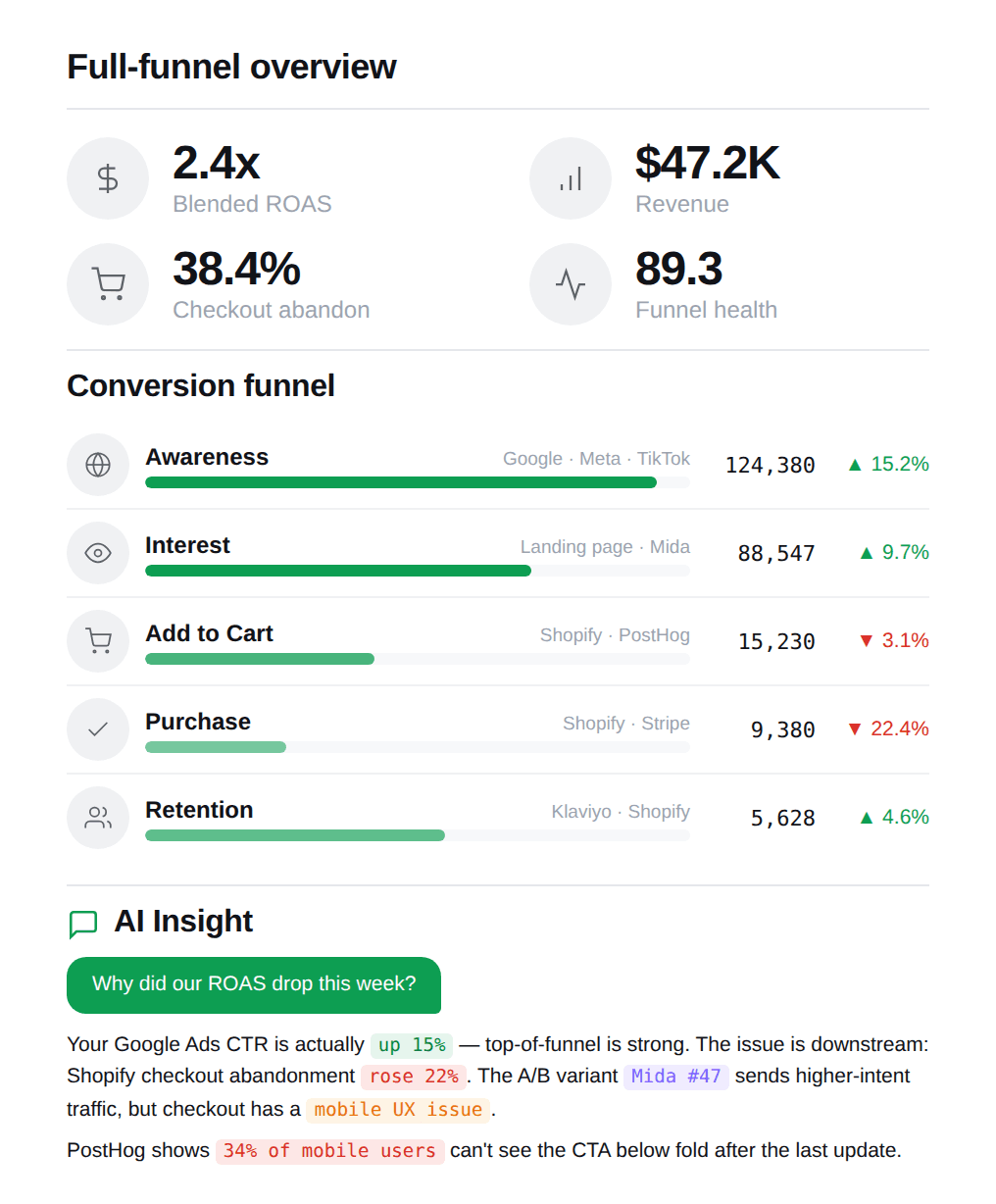Click the eye icon on the Interest row
The image size is (996, 1204).
[x=98, y=553]
